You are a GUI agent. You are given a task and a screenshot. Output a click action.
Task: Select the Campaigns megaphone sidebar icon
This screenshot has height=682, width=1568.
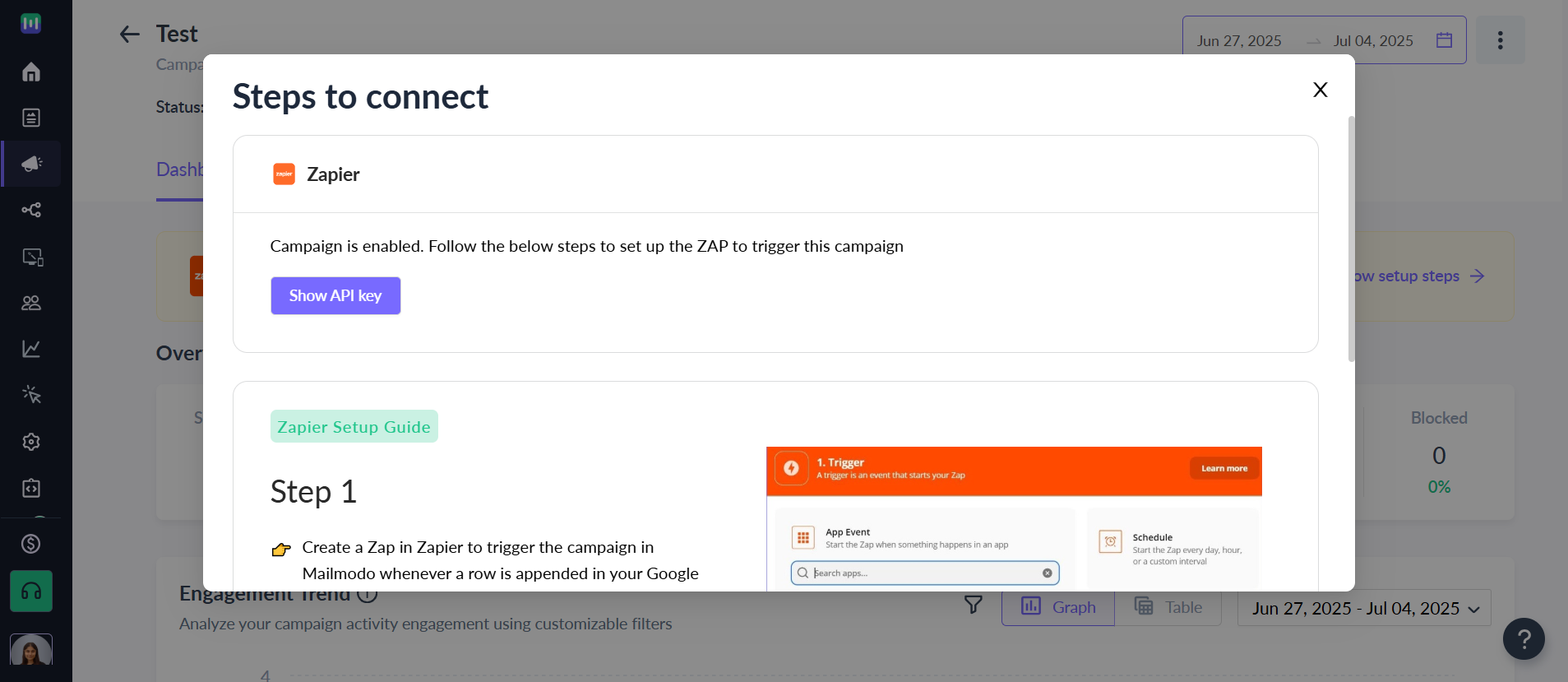pos(31,164)
